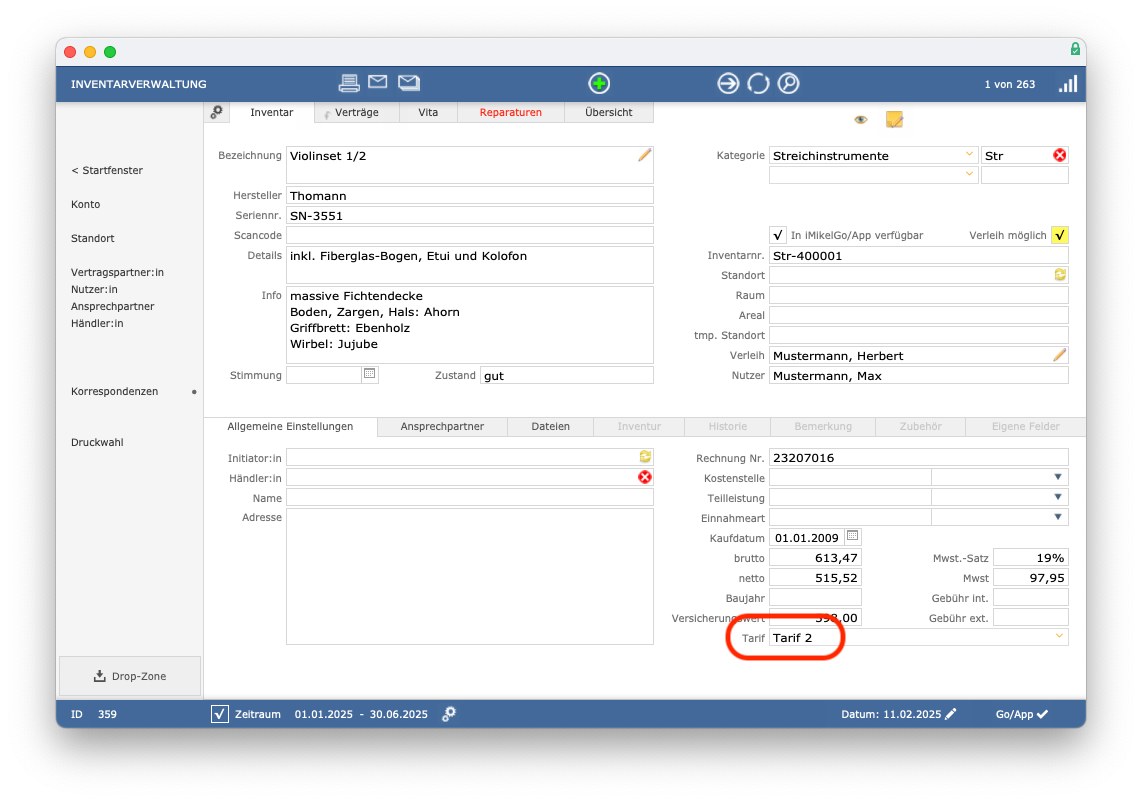This screenshot has width=1142, height=802.
Task: Open search with magnifier icon
Action: pos(788,84)
